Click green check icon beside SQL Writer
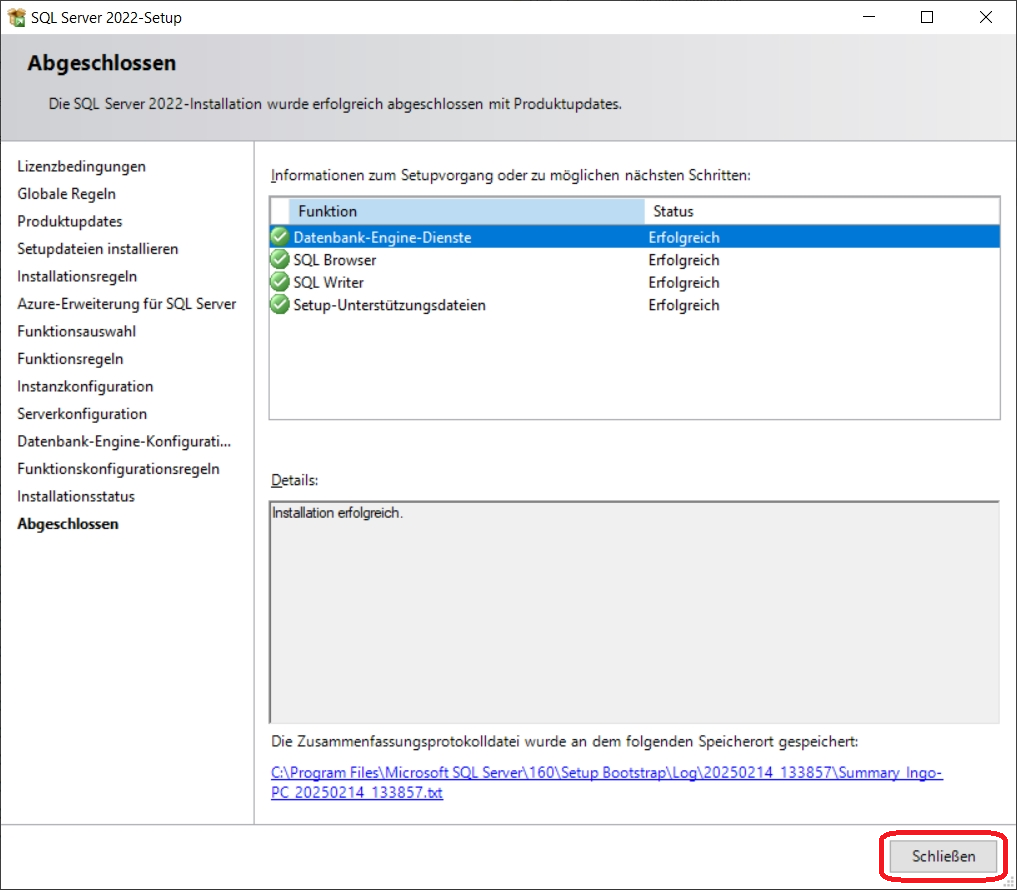Viewport: 1017px width, 890px height. (x=280, y=282)
